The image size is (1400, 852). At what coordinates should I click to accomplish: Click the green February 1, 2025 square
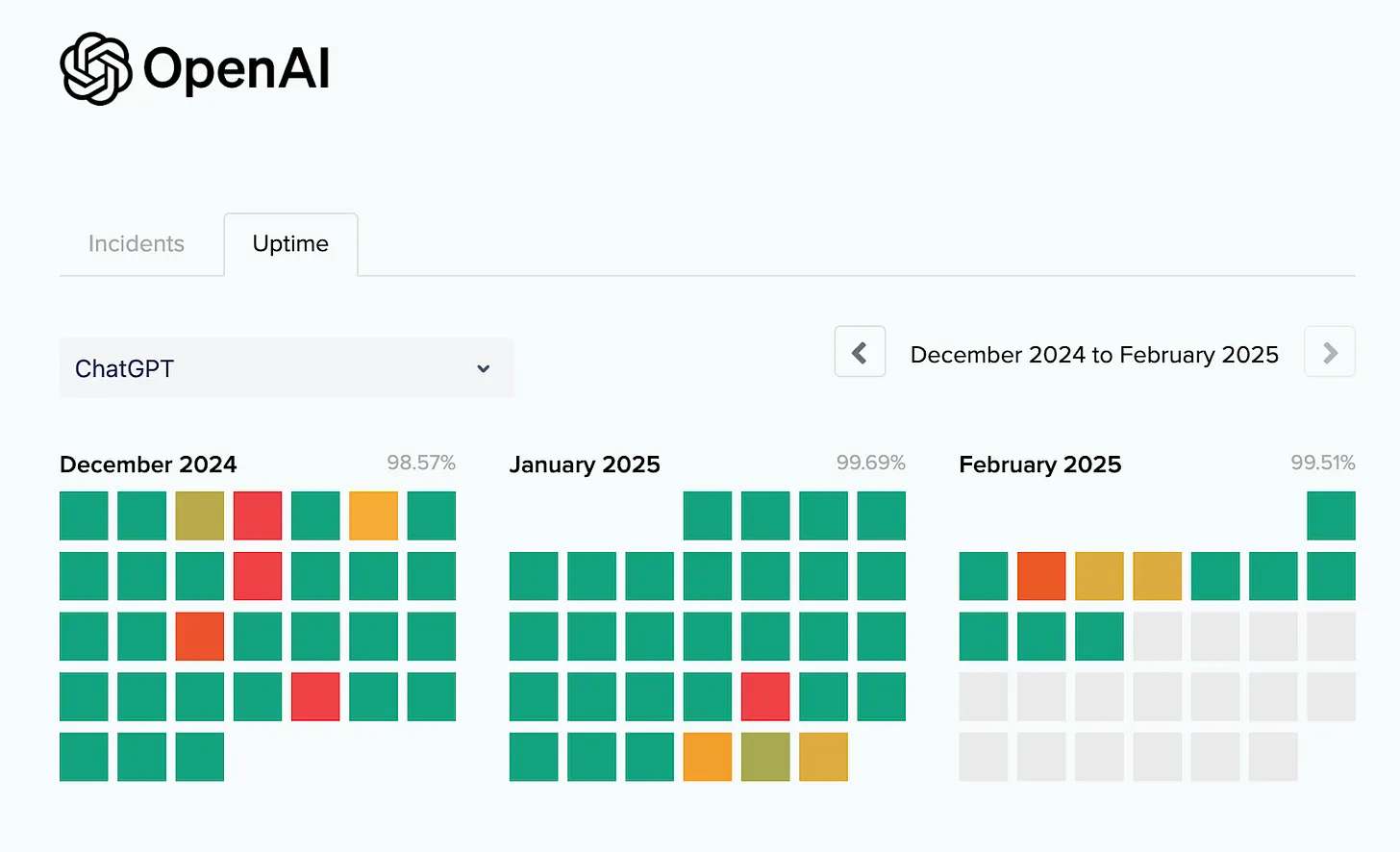pyautogui.click(x=1331, y=515)
